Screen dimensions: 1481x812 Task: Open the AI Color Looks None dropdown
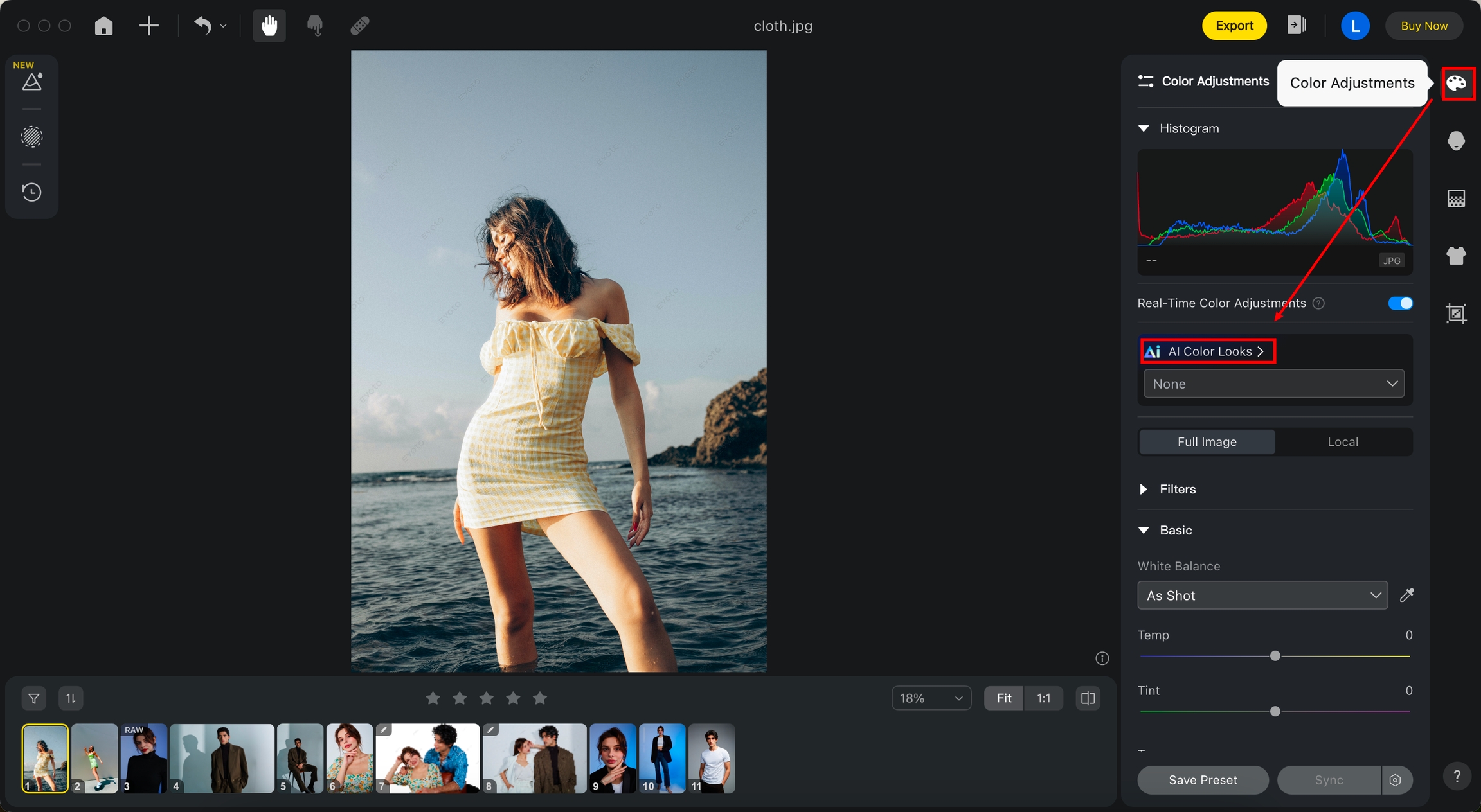coord(1273,384)
